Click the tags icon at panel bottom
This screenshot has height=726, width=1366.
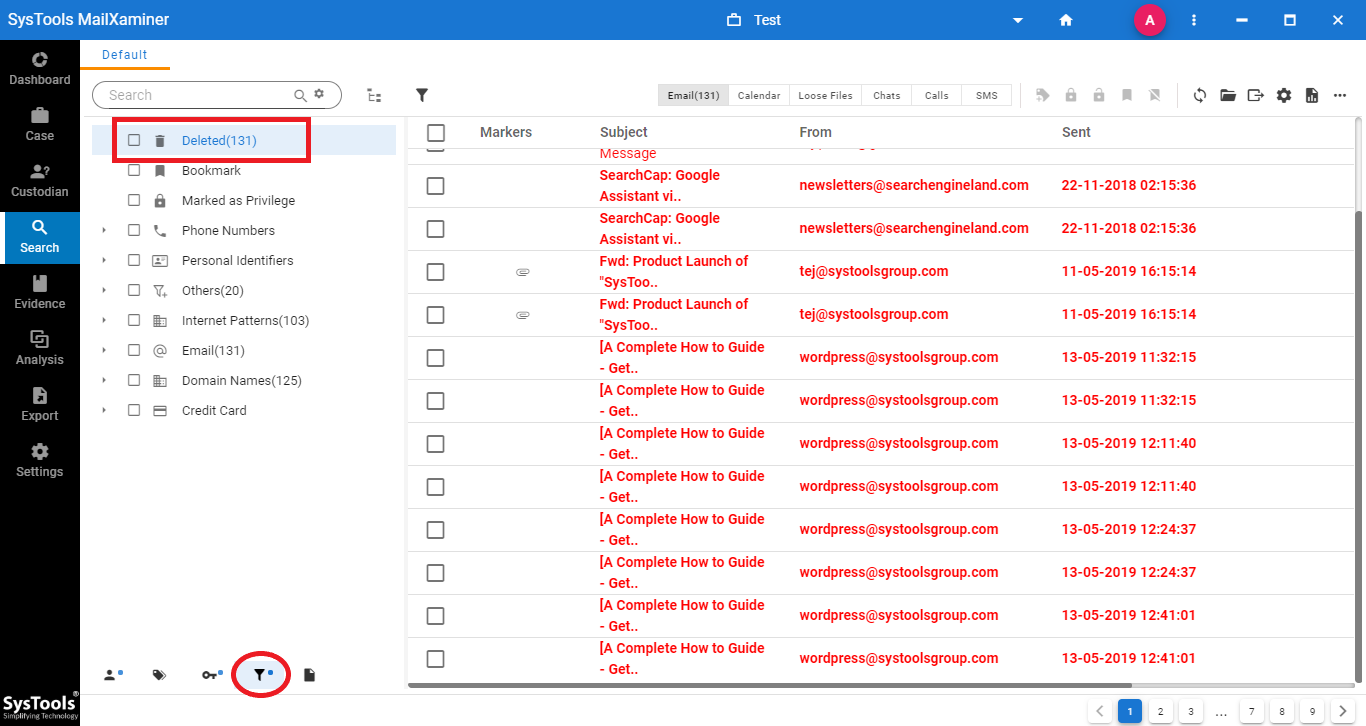pyautogui.click(x=159, y=675)
